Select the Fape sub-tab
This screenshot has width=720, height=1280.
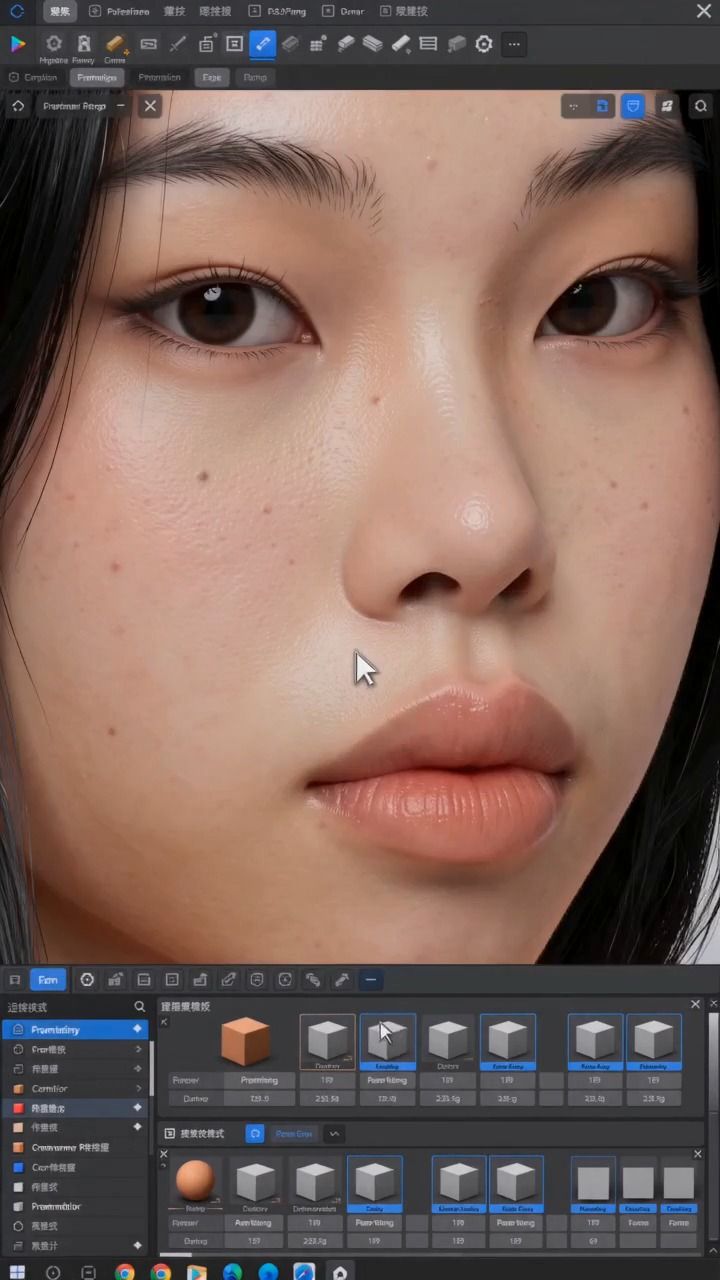click(212, 77)
